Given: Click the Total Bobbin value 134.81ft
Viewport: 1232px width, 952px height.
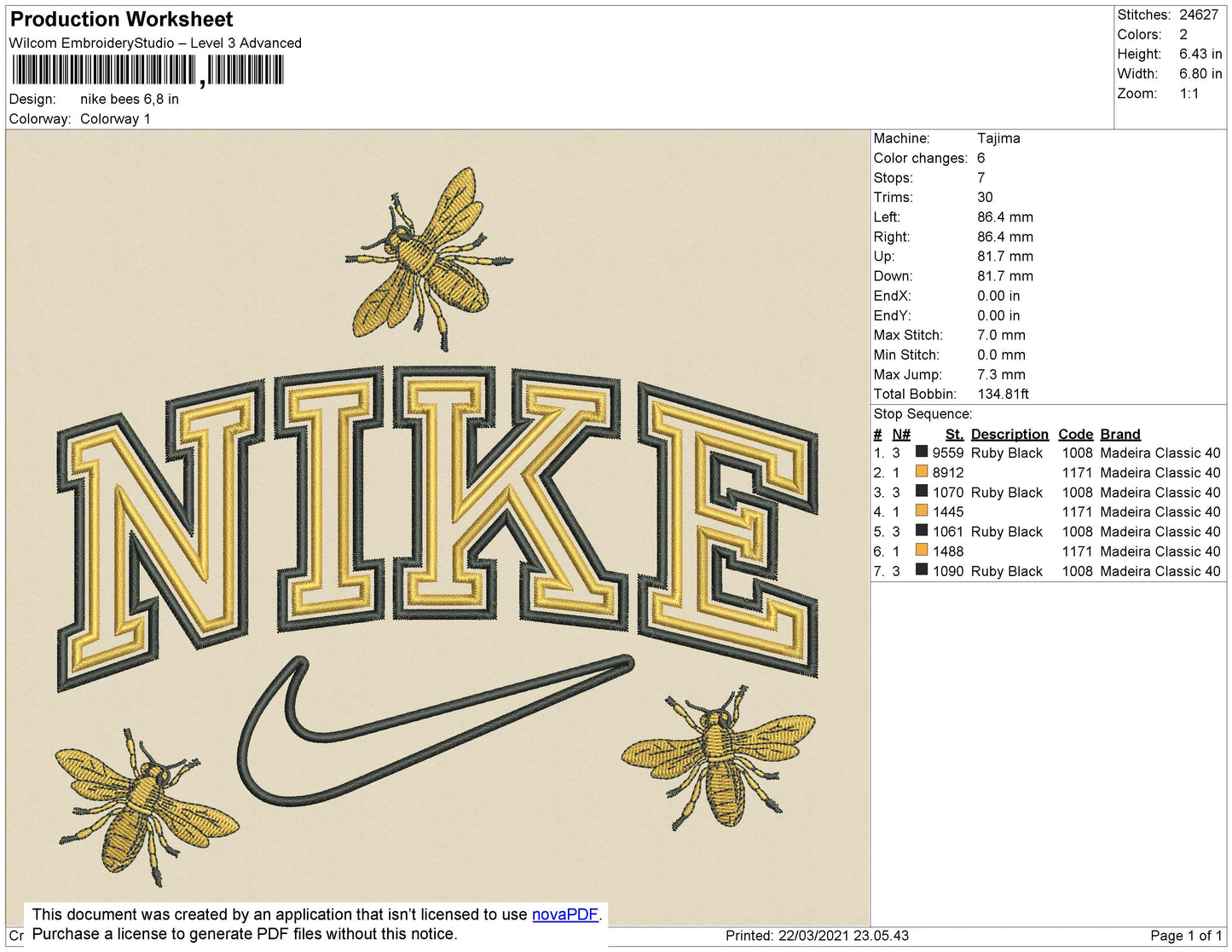Looking at the screenshot, I should point(1003,395).
